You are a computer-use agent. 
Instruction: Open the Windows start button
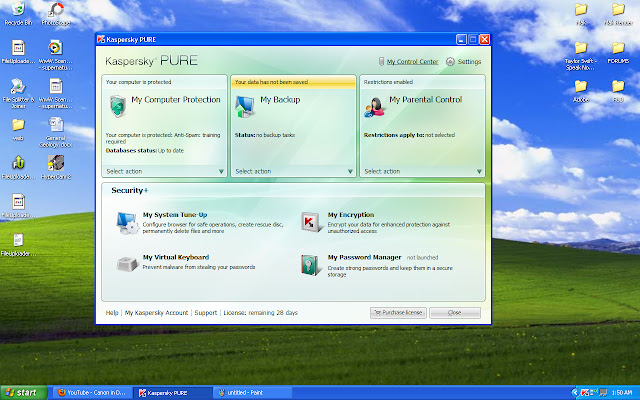24,393
